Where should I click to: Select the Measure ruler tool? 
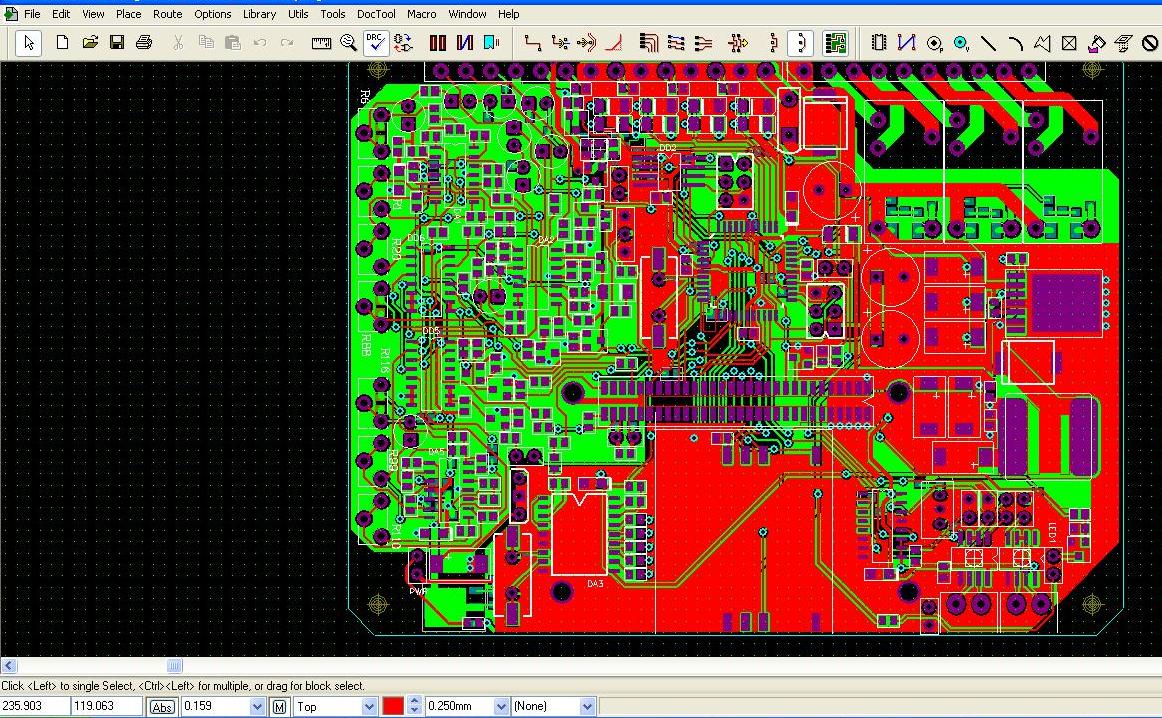321,43
